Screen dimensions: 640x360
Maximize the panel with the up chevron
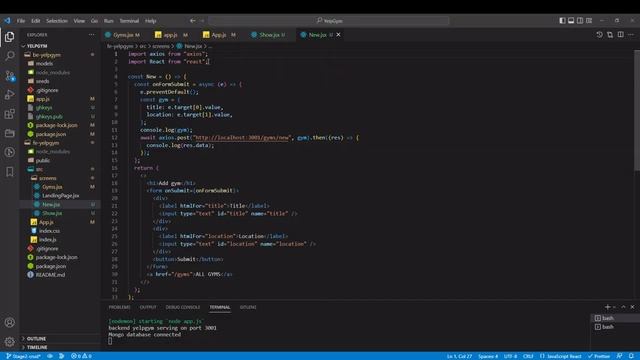tap(623, 307)
